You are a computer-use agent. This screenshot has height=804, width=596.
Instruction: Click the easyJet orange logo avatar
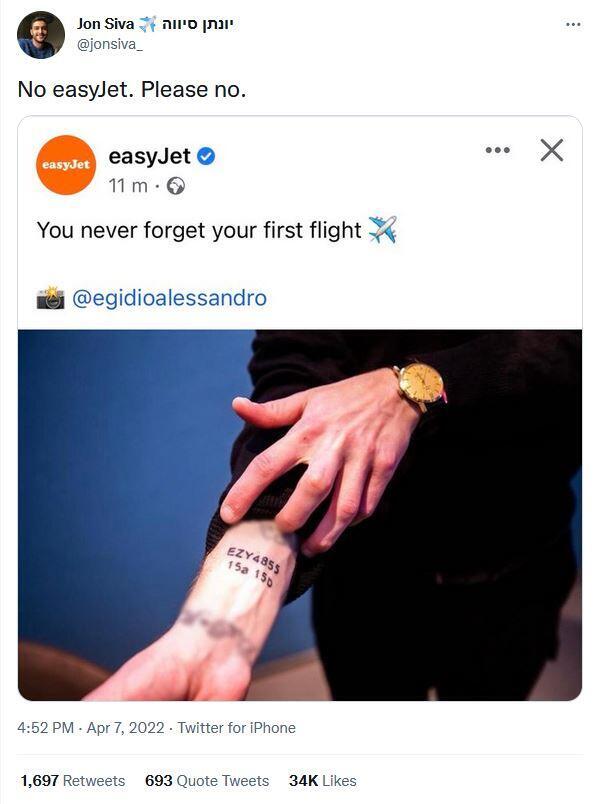coord(66,165)
